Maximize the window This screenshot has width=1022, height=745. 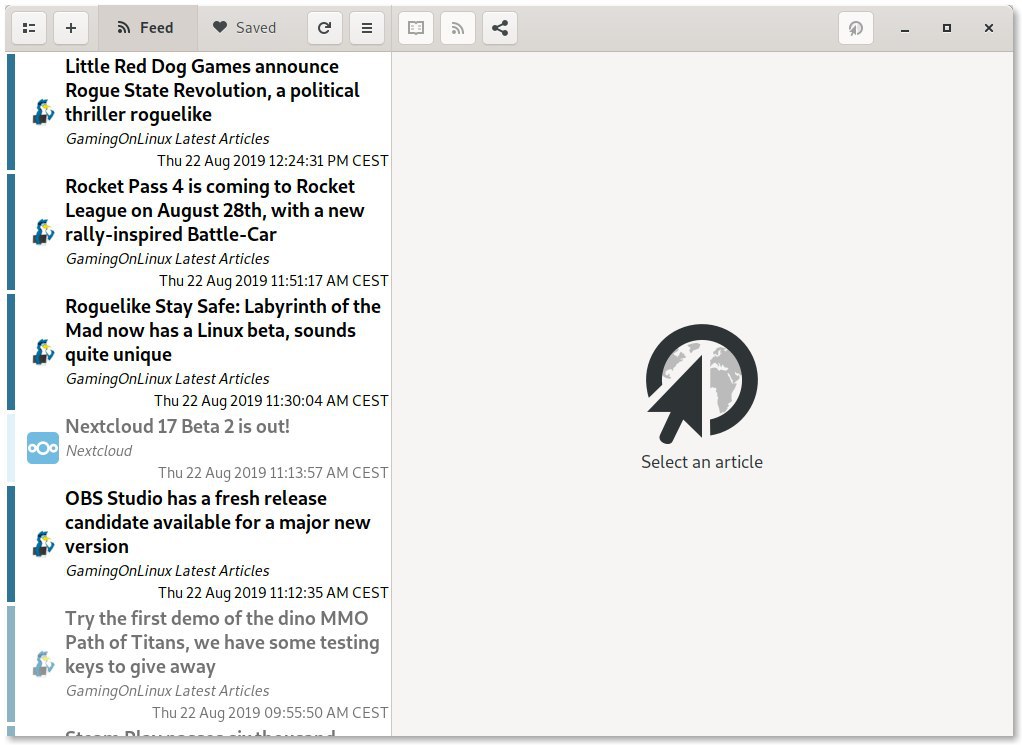[x=947, y=28]
